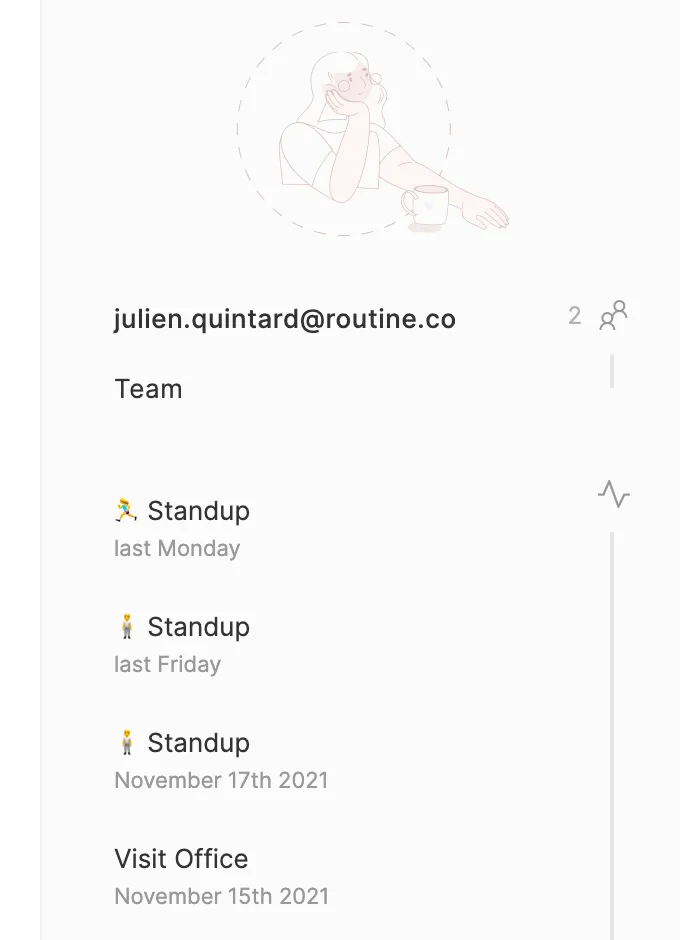Click the standing person emoji on last Friday's Standup
The height and width of the screenshot is (940, 680).
(126, 627)
